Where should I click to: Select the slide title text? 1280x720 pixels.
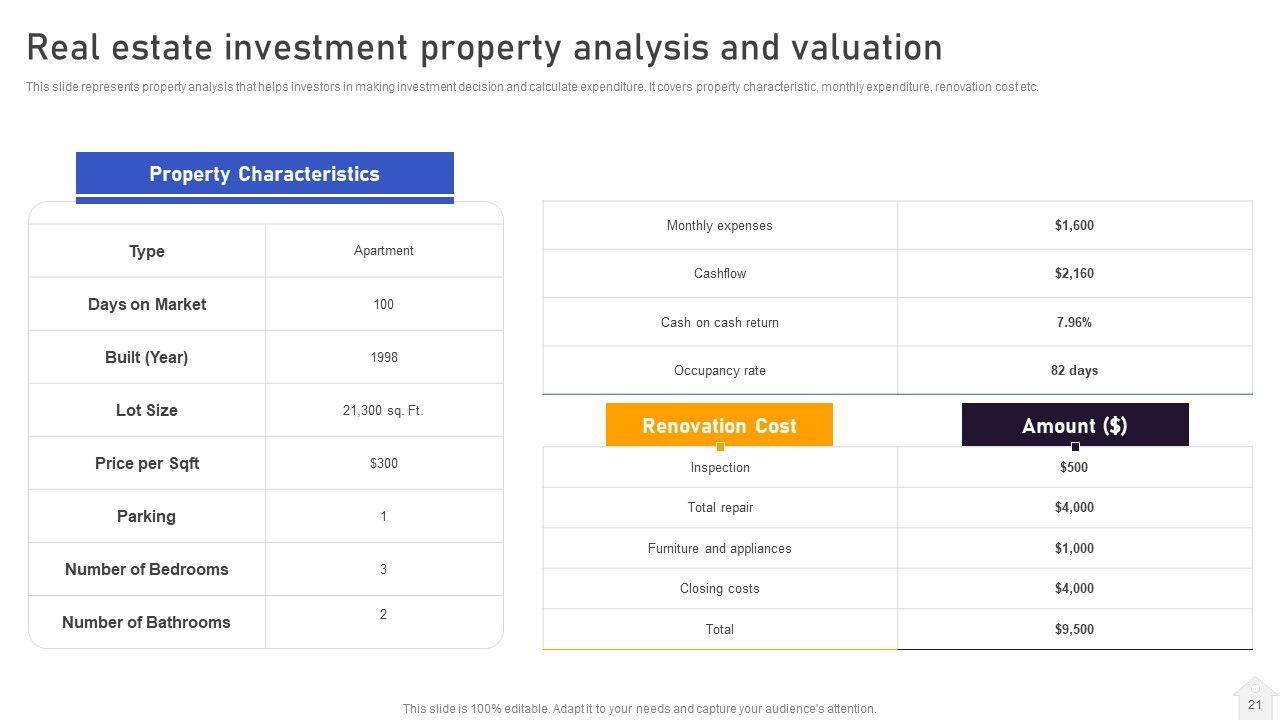click(x=485, y=48)
